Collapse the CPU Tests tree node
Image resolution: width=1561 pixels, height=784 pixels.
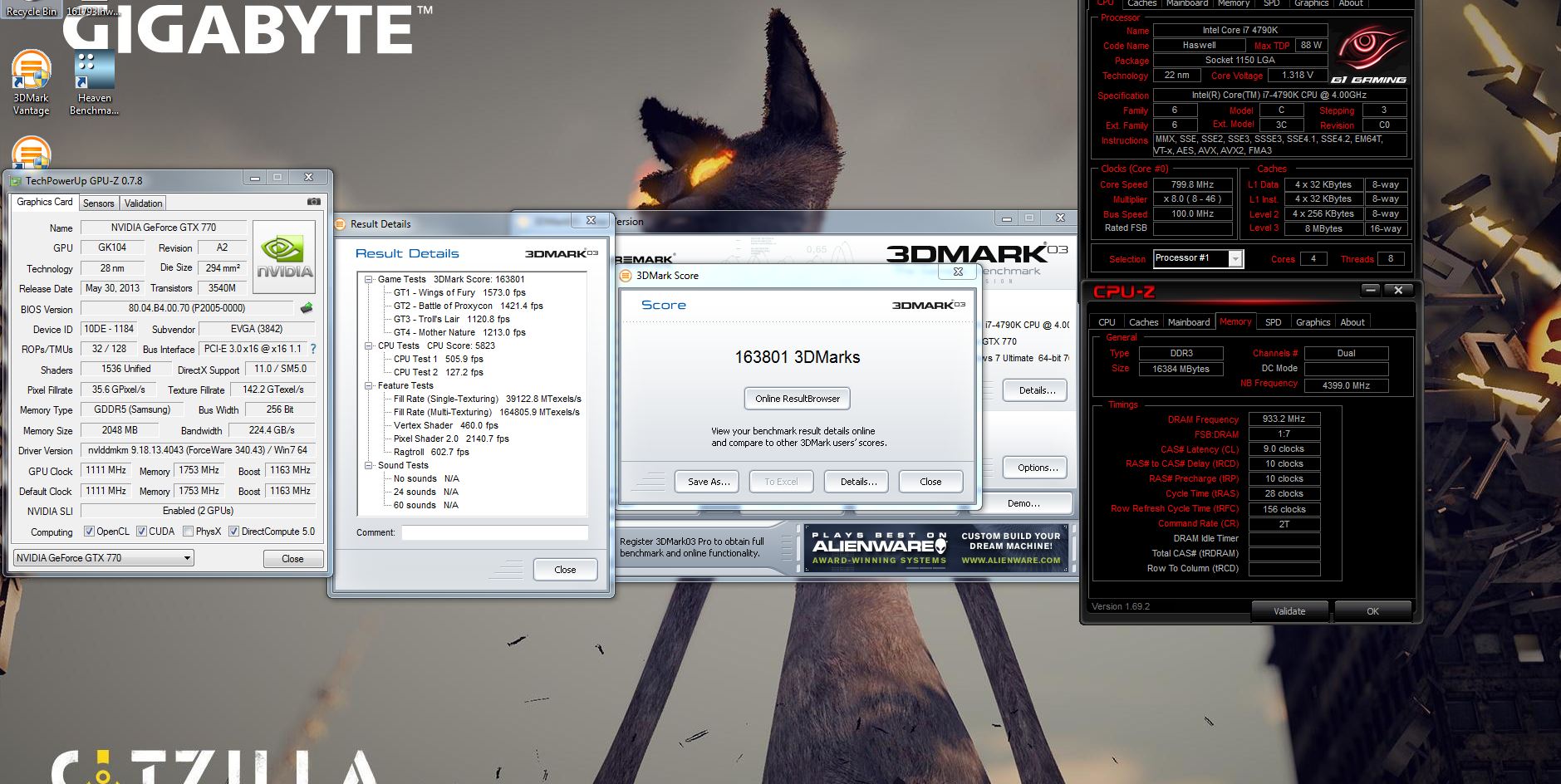tap(369, 346)
